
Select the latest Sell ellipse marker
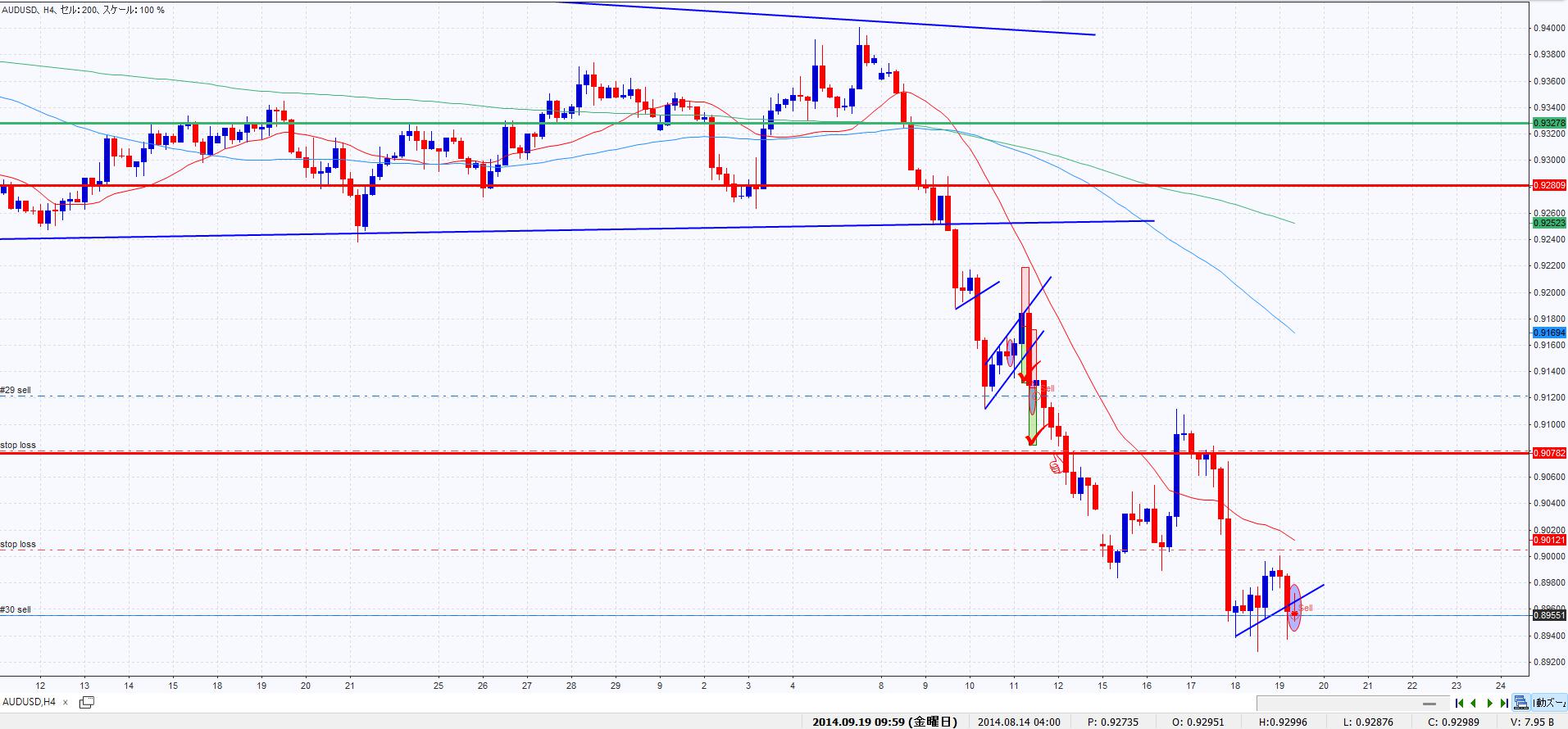pos(1294,608)
